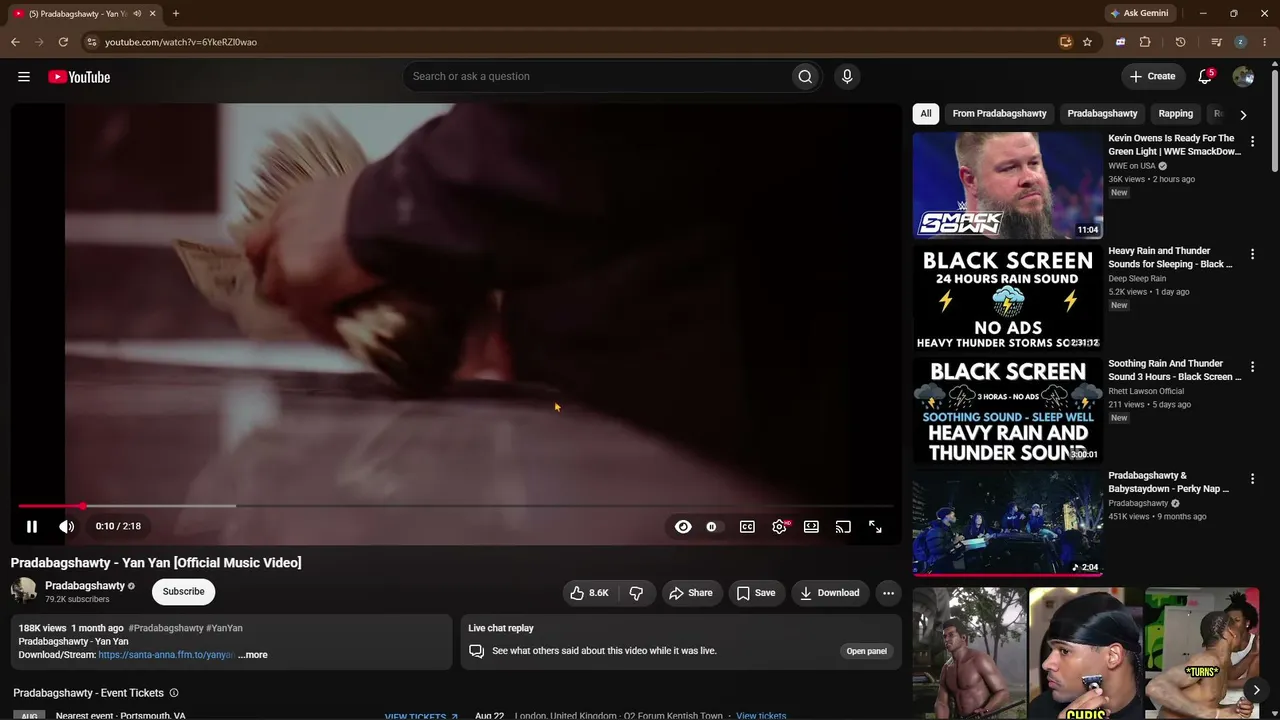Open Perky Nap video thumbnail
Image resolution: width=1280 pixels, height=720 pixels.
(x=1008, y=523)
